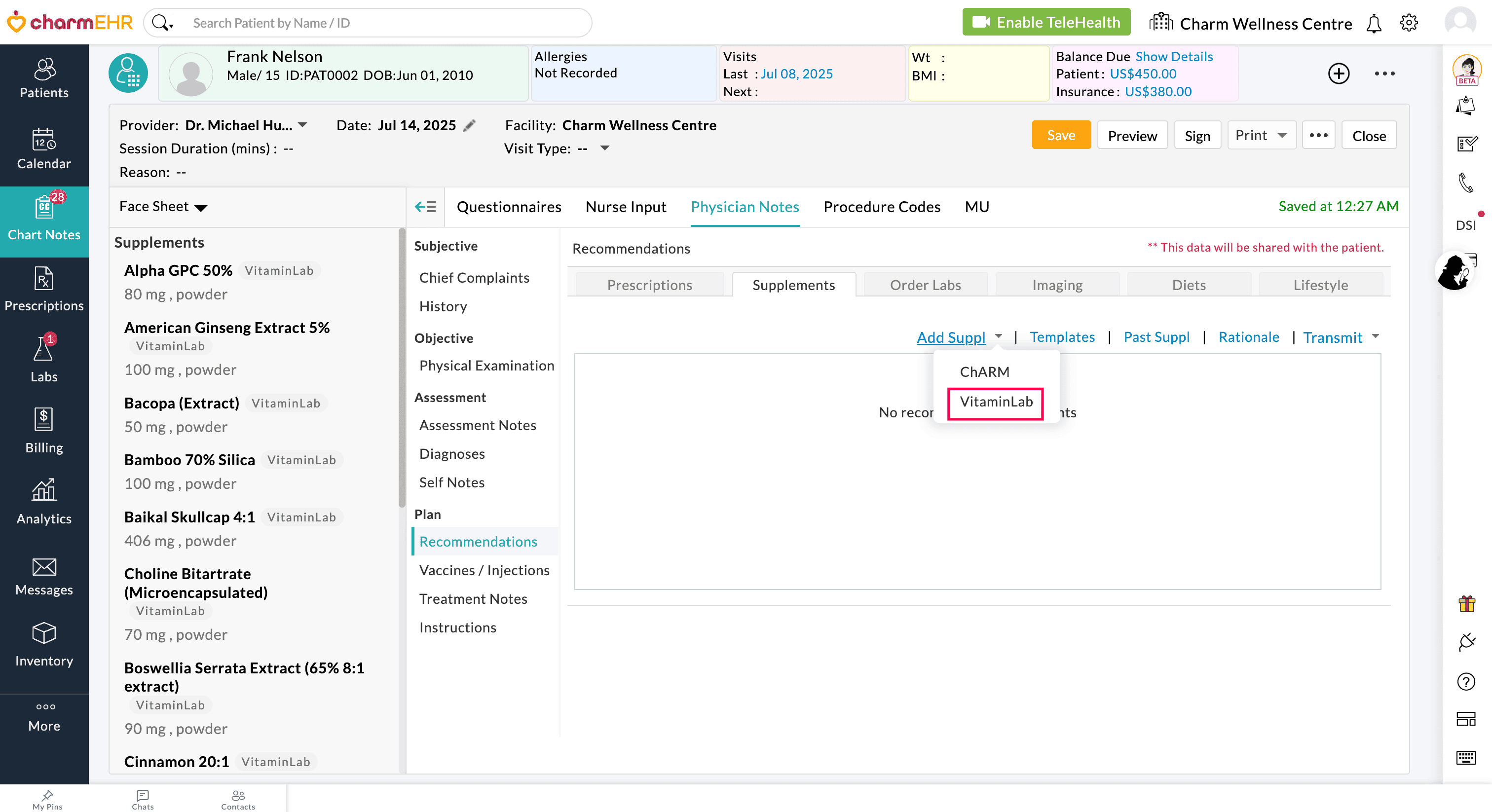Click the circled plus icon in patient header
The width and height of the screenshot is (1492, 812).
coord(1338,74)
